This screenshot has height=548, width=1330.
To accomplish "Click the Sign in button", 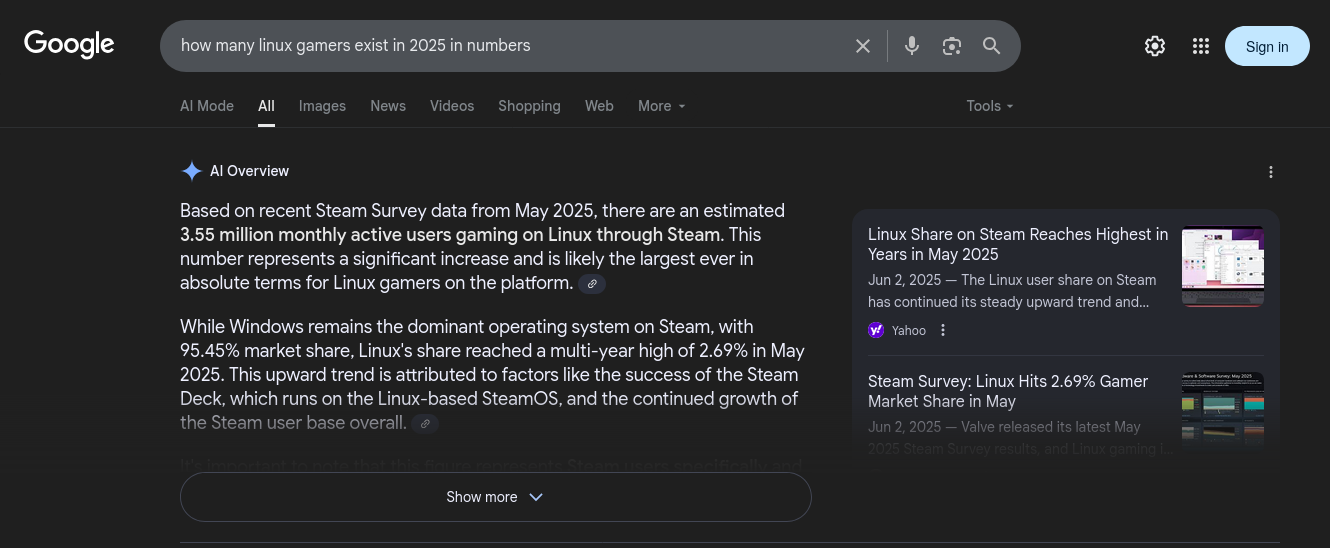I will click(x=1267, y=46).
